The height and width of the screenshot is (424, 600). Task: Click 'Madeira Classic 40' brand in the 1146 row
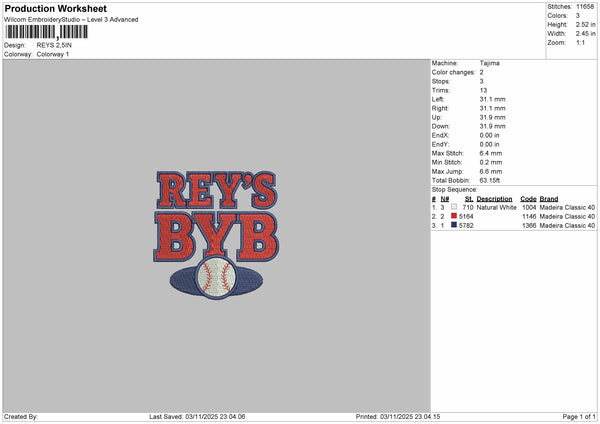[x=567, y=217]
